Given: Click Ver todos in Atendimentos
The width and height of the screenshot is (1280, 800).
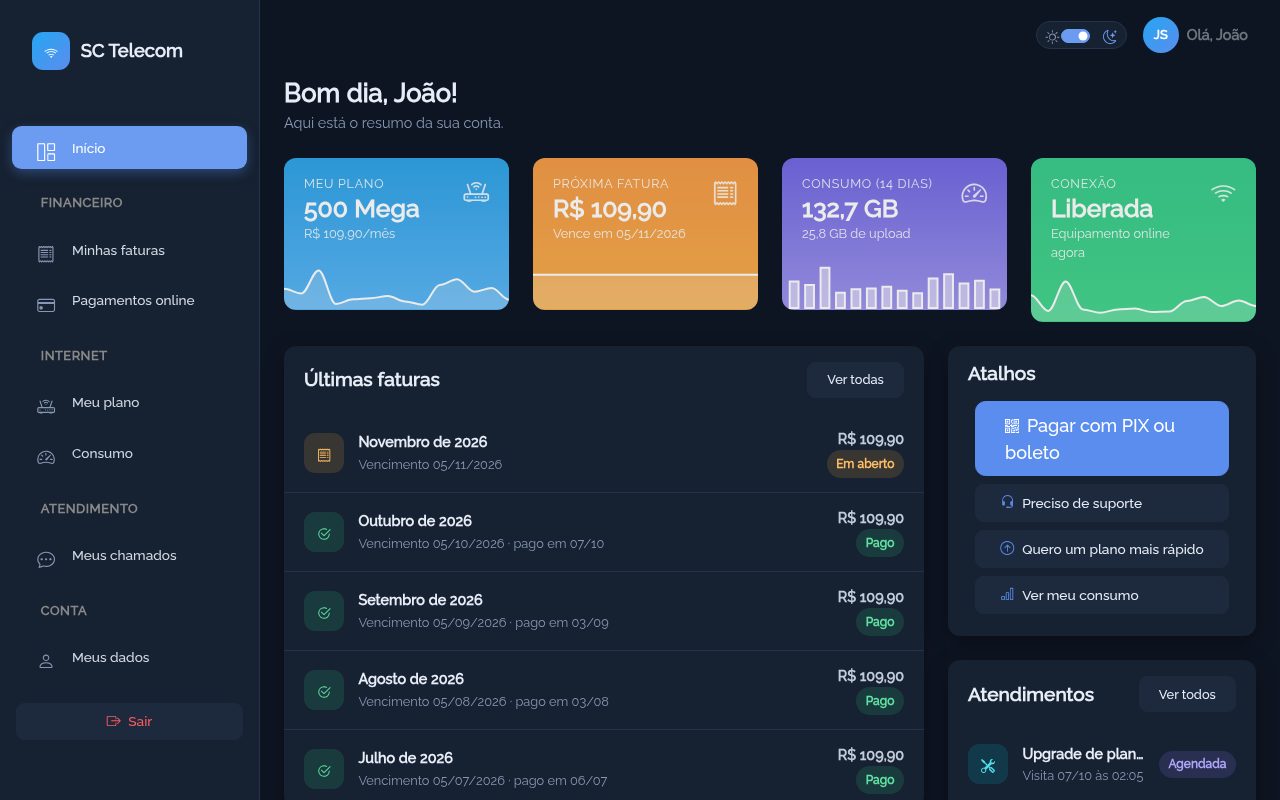Looking at the screenshot, I should coord(1187,694).
